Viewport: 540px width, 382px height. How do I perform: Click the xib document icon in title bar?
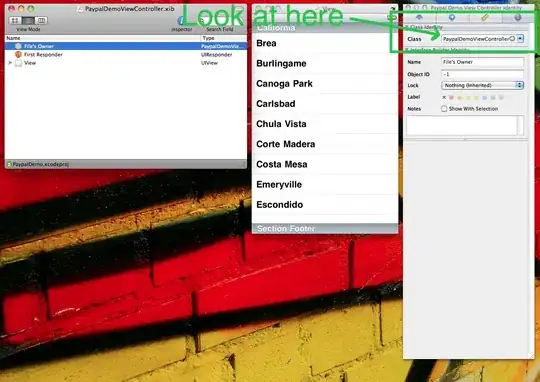[x=80, y=9]
